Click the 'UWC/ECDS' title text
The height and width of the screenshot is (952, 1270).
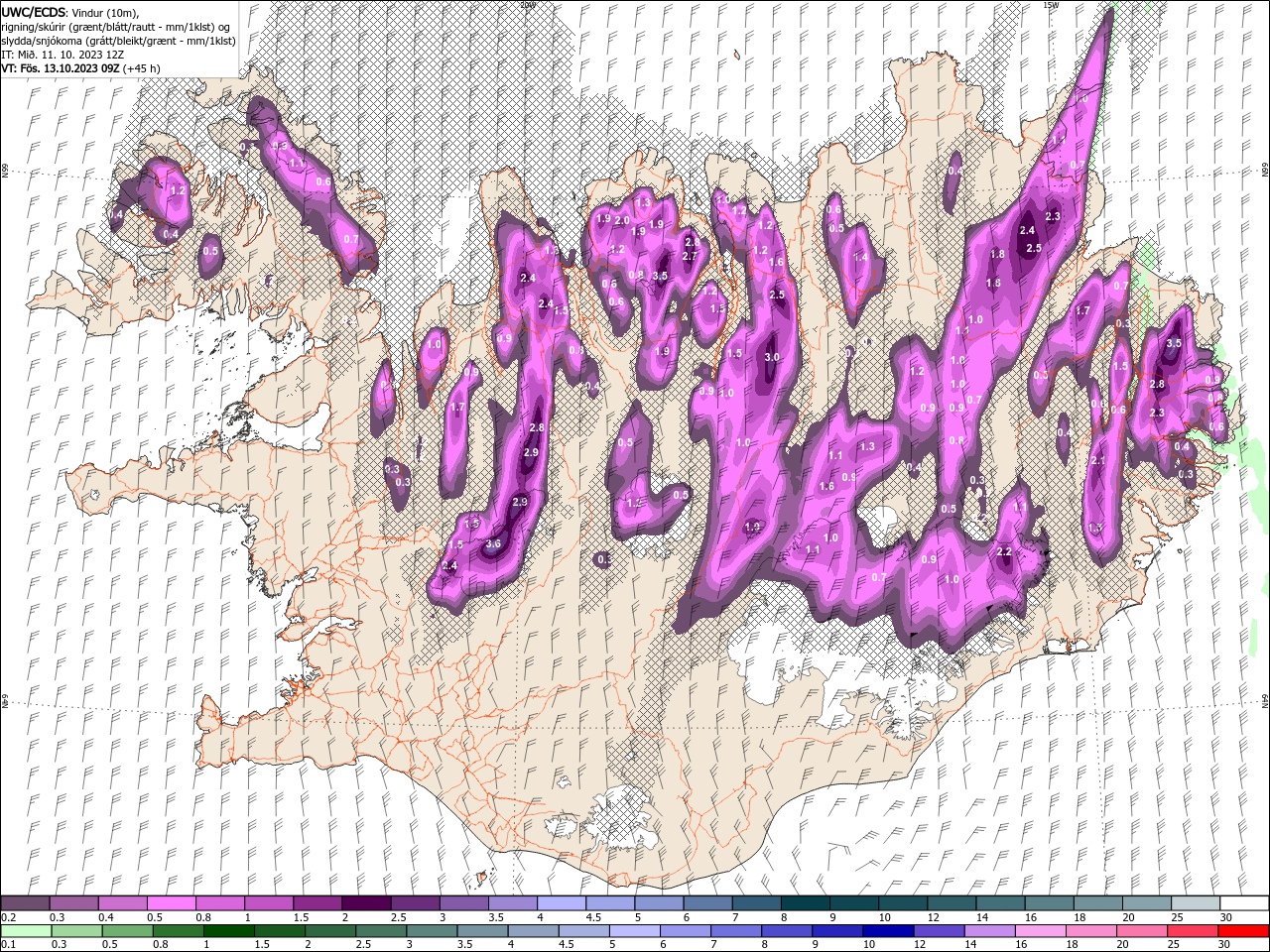click(x=35, y=12)
